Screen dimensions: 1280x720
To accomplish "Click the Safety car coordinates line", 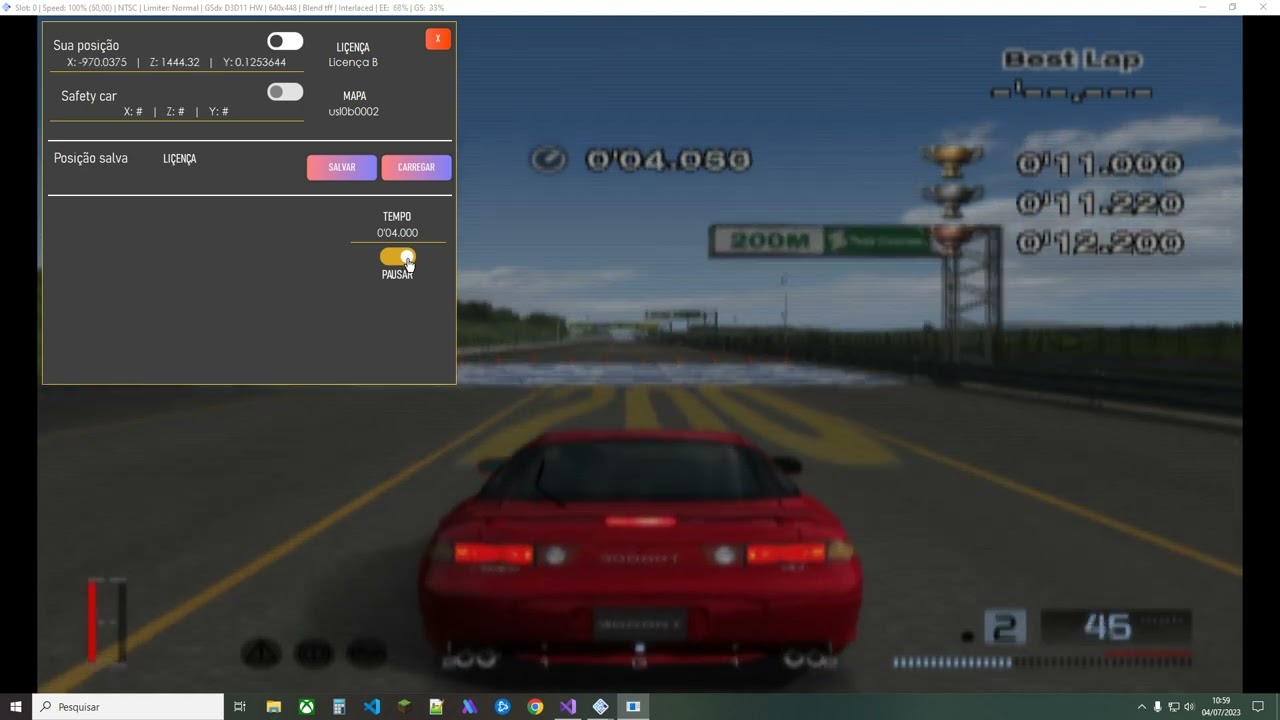I will click(x=177, y=112).
